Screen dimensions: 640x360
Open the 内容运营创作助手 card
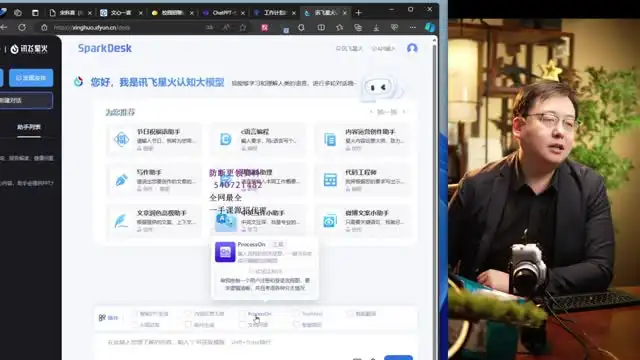point(362,139)
